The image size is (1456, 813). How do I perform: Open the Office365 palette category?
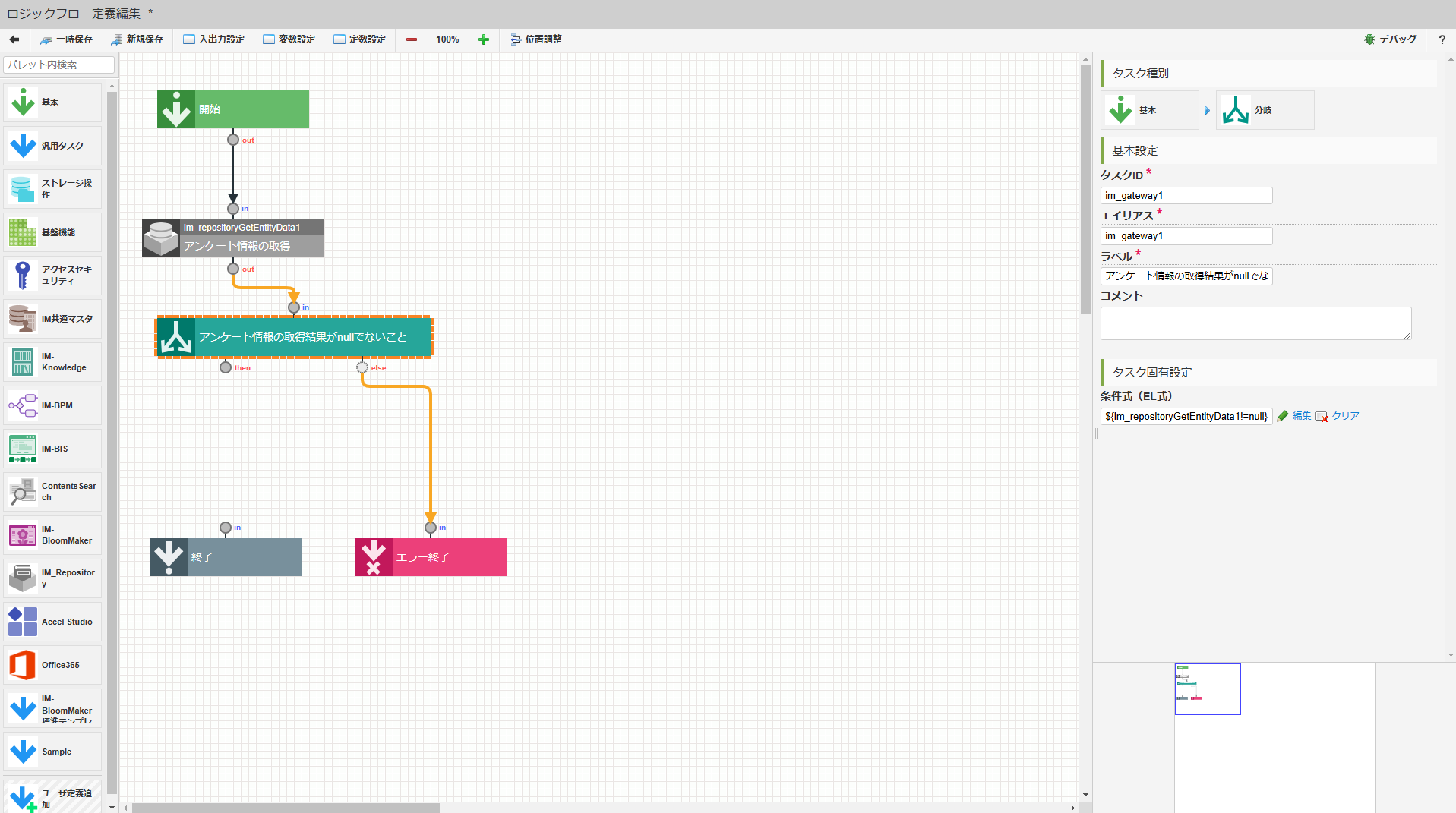(x=52, y=666)
